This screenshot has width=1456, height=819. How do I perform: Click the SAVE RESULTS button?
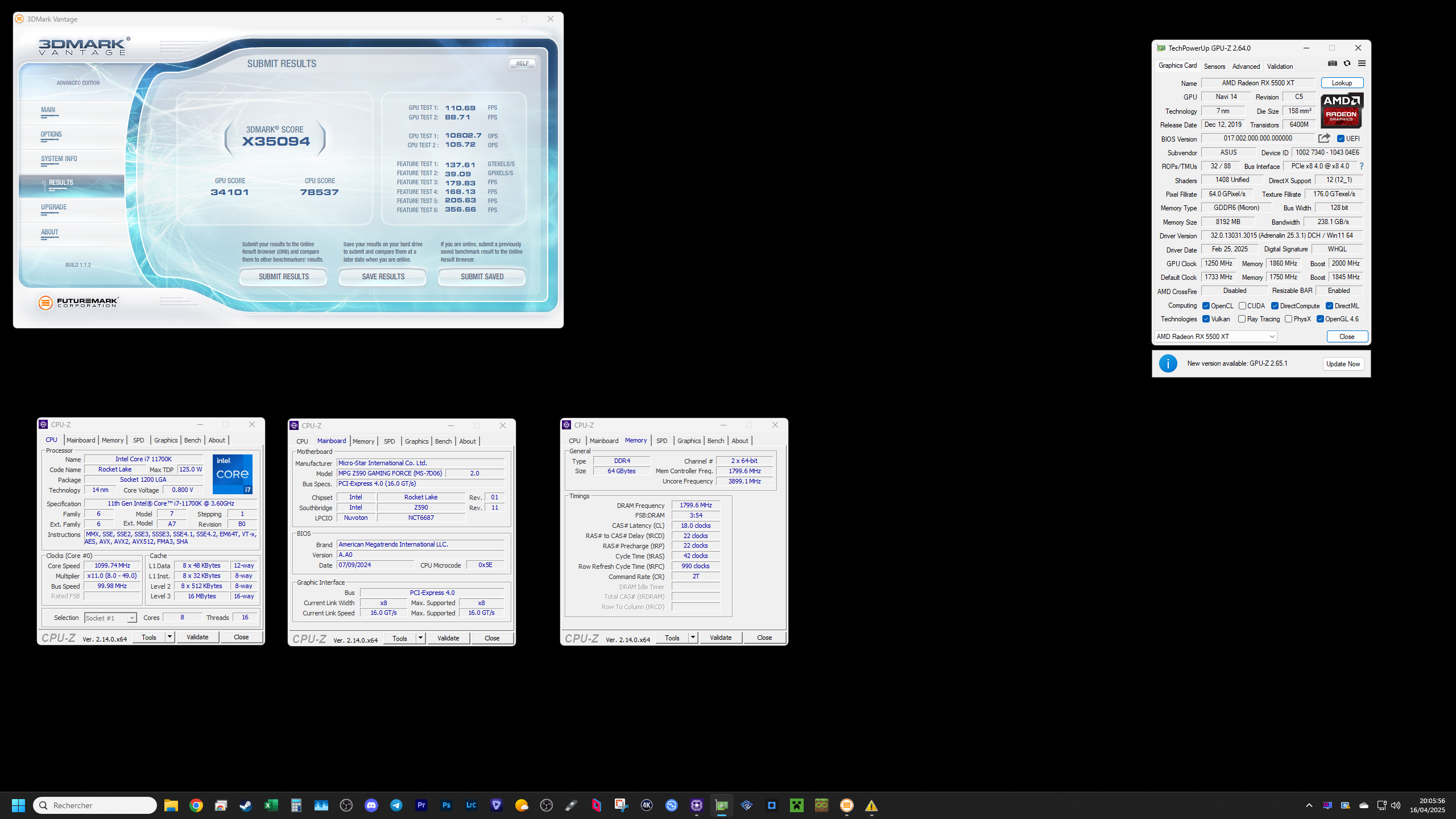coord(383,277)
